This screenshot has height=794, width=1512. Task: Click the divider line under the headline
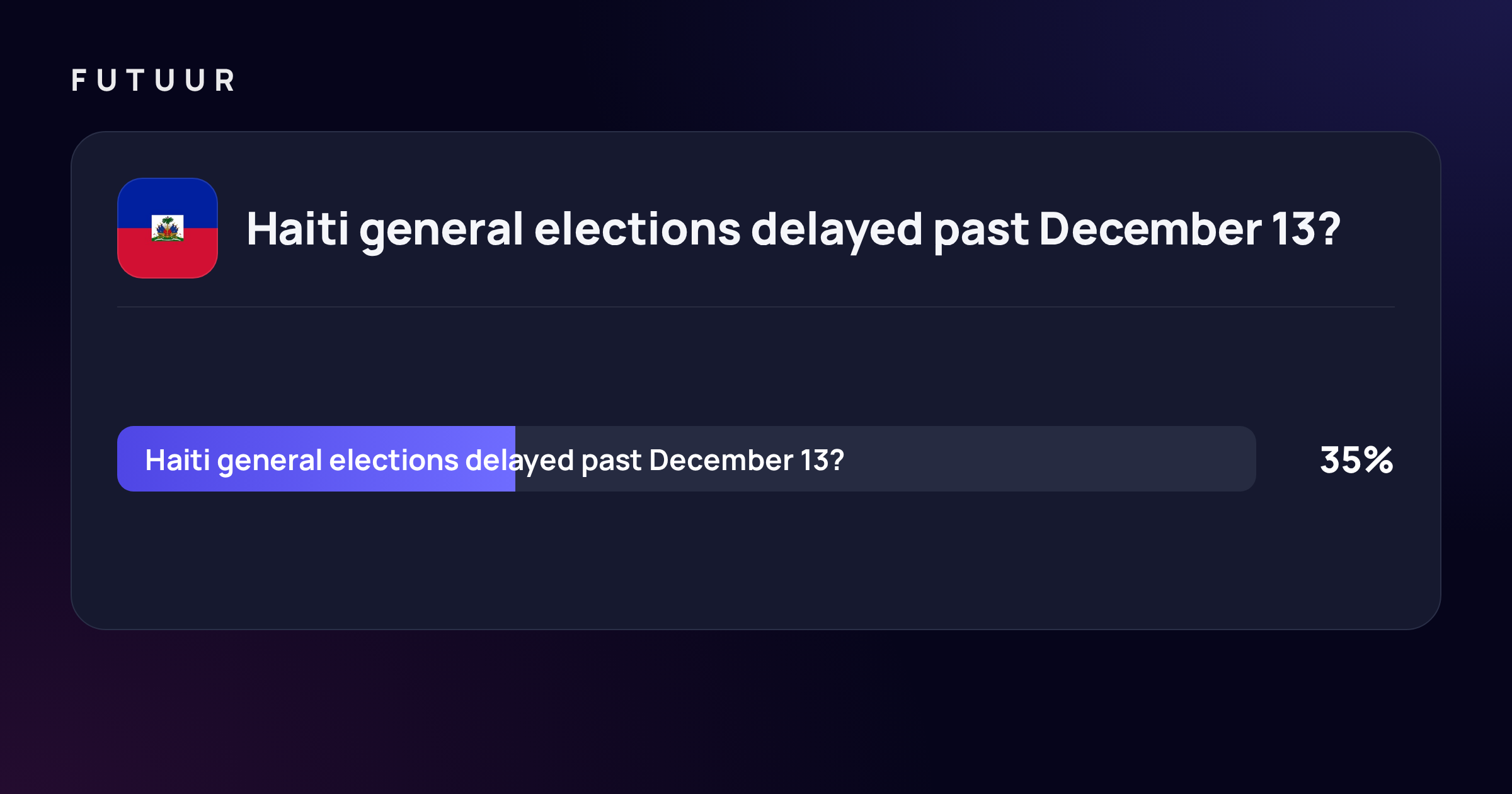[x=756, y=307]
